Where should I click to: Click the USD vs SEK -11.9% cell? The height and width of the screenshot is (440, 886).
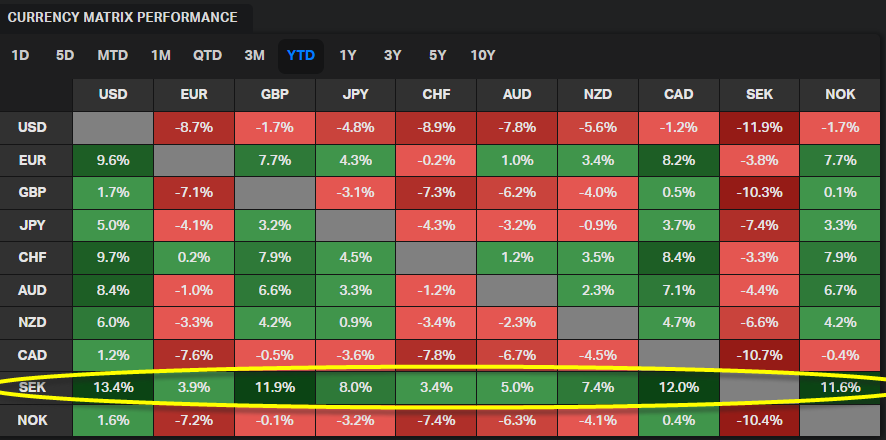click(x=760, y=128)
